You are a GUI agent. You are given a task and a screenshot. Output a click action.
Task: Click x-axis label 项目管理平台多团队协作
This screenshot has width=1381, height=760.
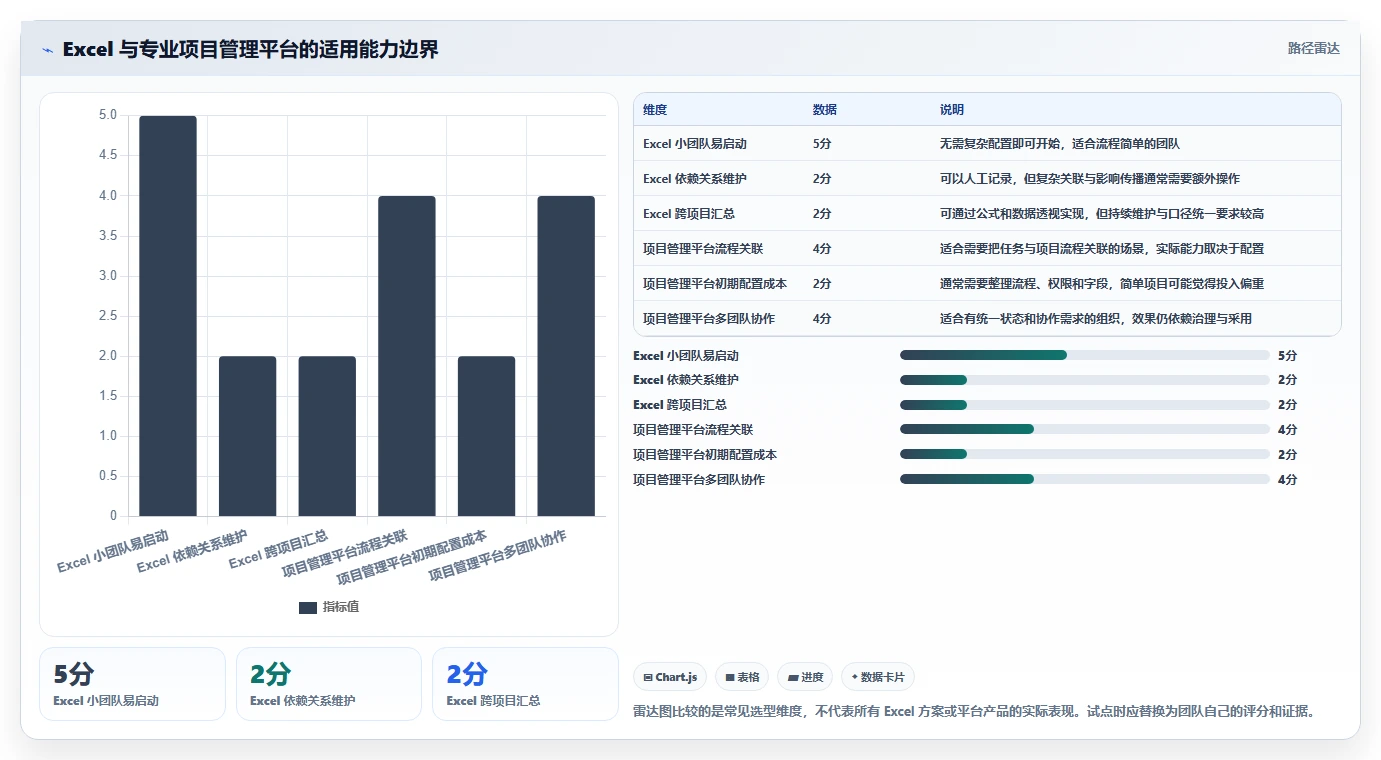498,557
